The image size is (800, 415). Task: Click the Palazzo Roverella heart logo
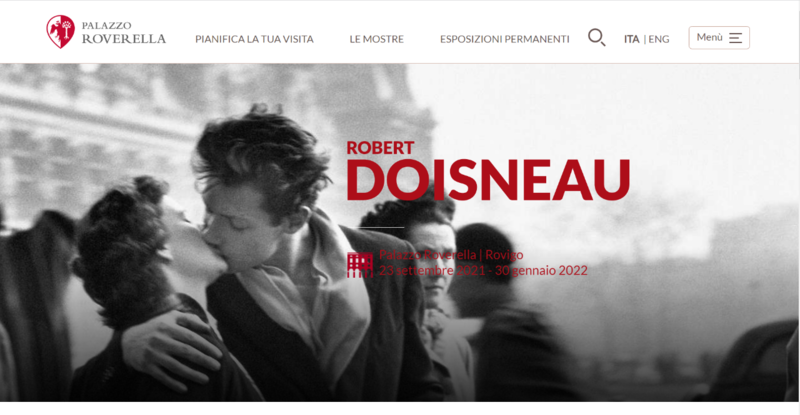coord(60,32)
